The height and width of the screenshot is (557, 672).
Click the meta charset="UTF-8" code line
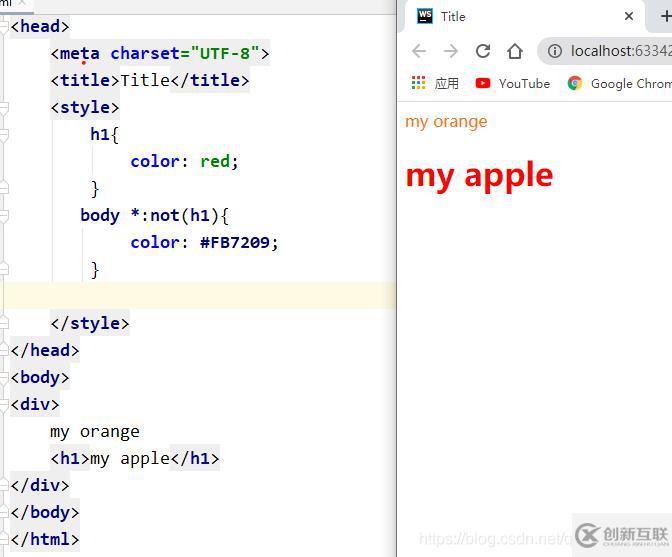pos(160,54)
